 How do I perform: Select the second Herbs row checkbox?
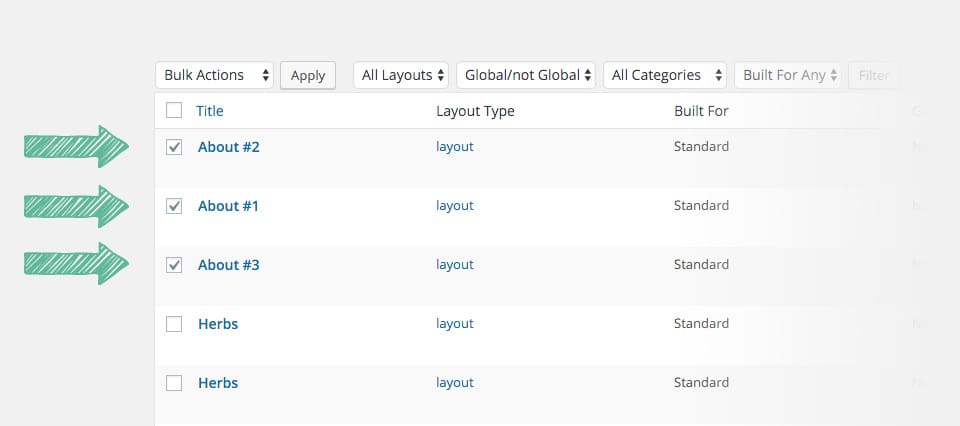[x=174, y=383]
